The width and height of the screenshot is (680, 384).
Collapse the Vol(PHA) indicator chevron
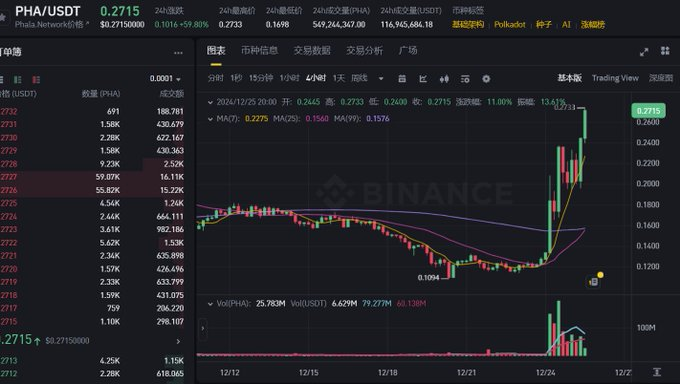(x=210, y=304)
